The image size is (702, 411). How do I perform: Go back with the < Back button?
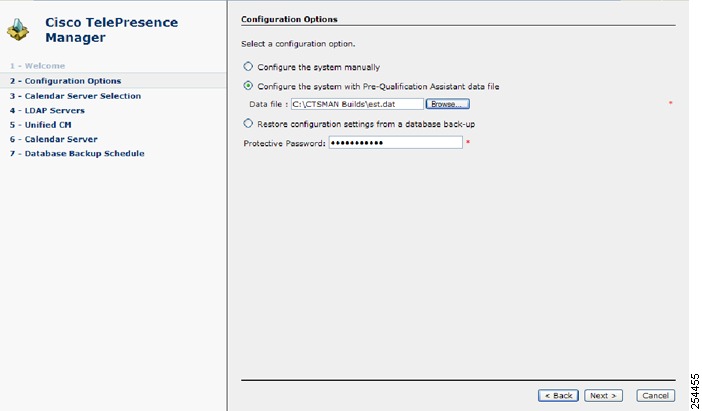[x=558, y=395]
